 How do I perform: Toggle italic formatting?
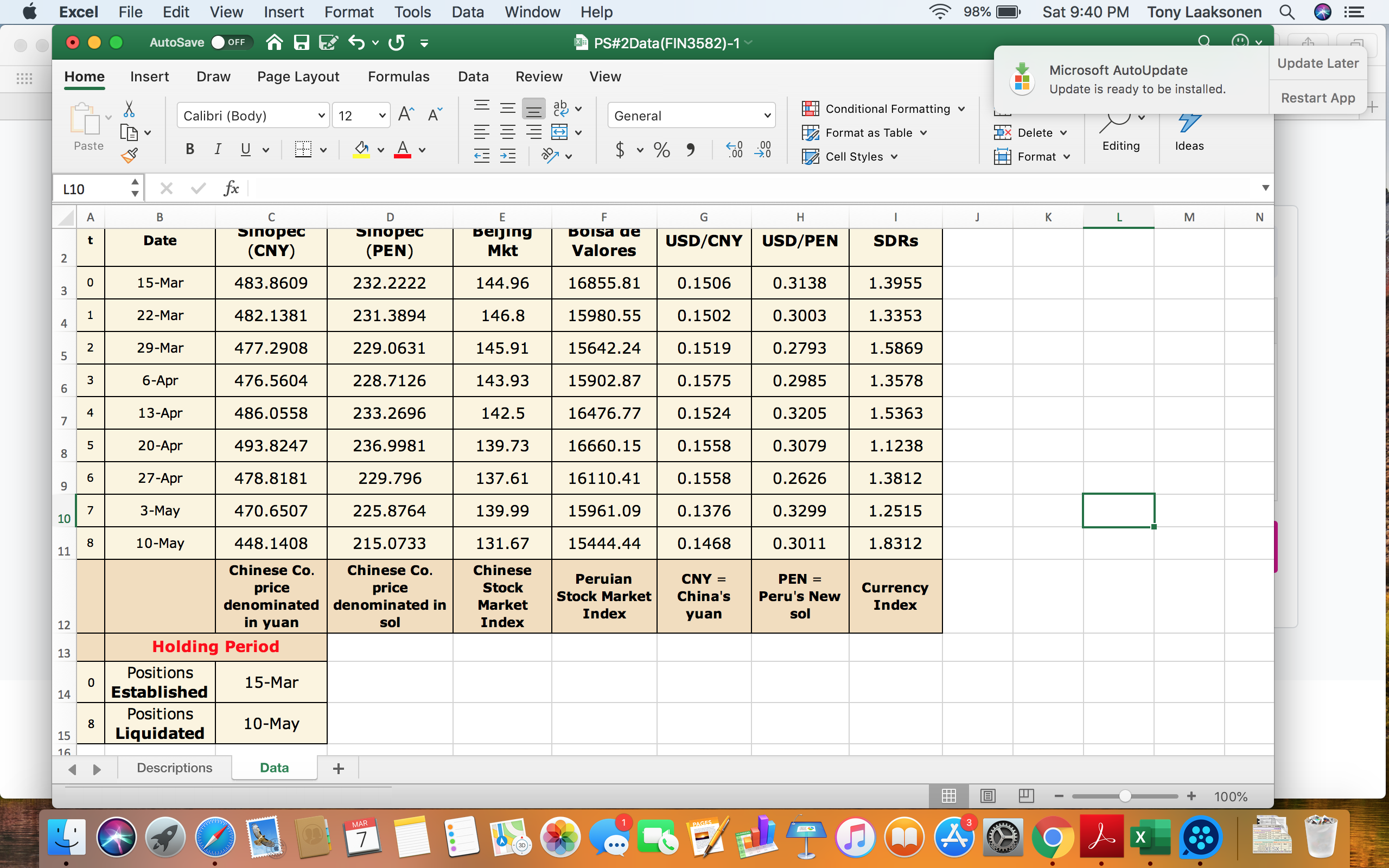pos(218,149)
